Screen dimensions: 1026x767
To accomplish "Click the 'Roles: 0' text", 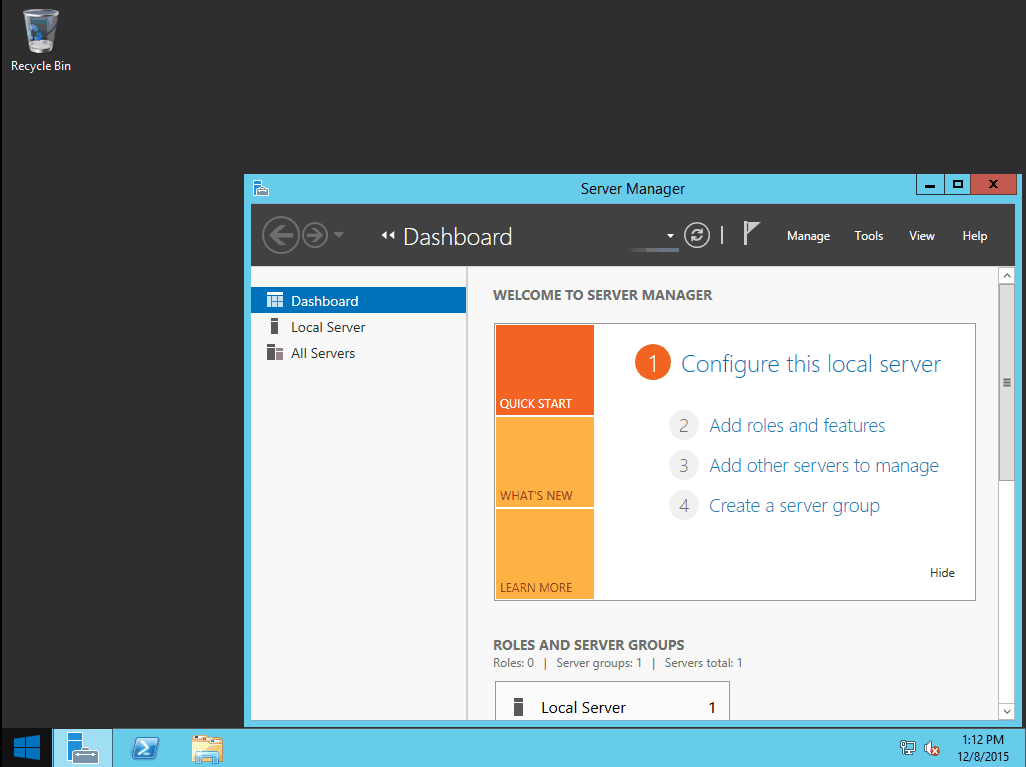I will pyautogui.click(x=514, y=663).
